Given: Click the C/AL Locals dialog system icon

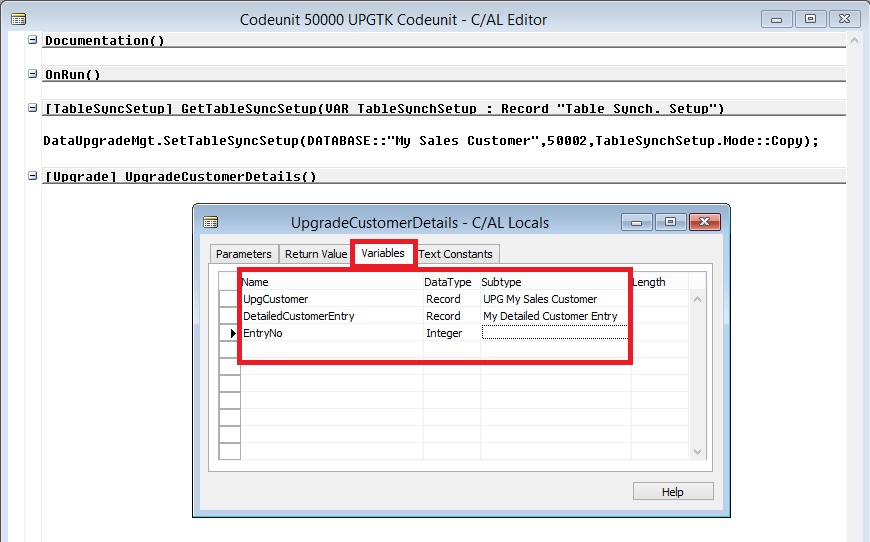Looking at the screenshot, I should pos(210,222).
